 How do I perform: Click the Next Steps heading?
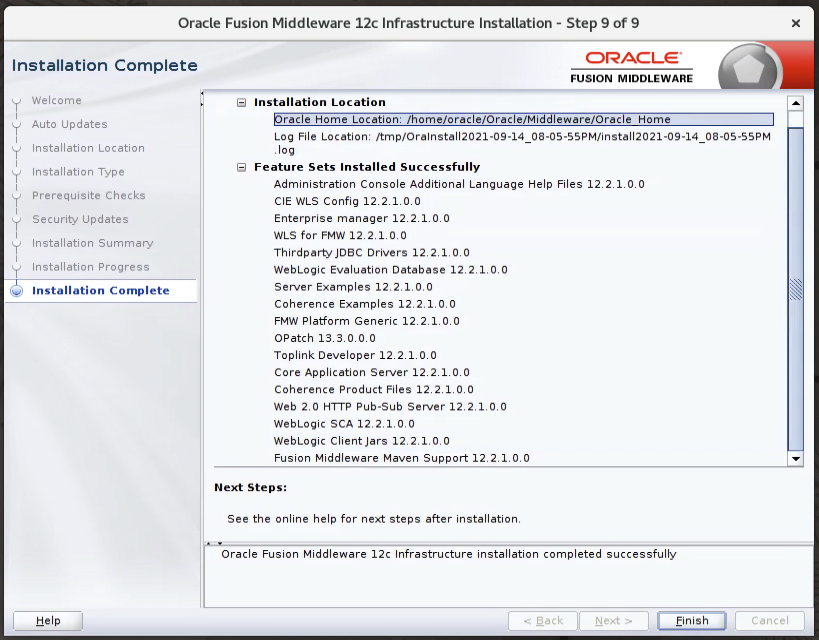(x=250, y=487)
